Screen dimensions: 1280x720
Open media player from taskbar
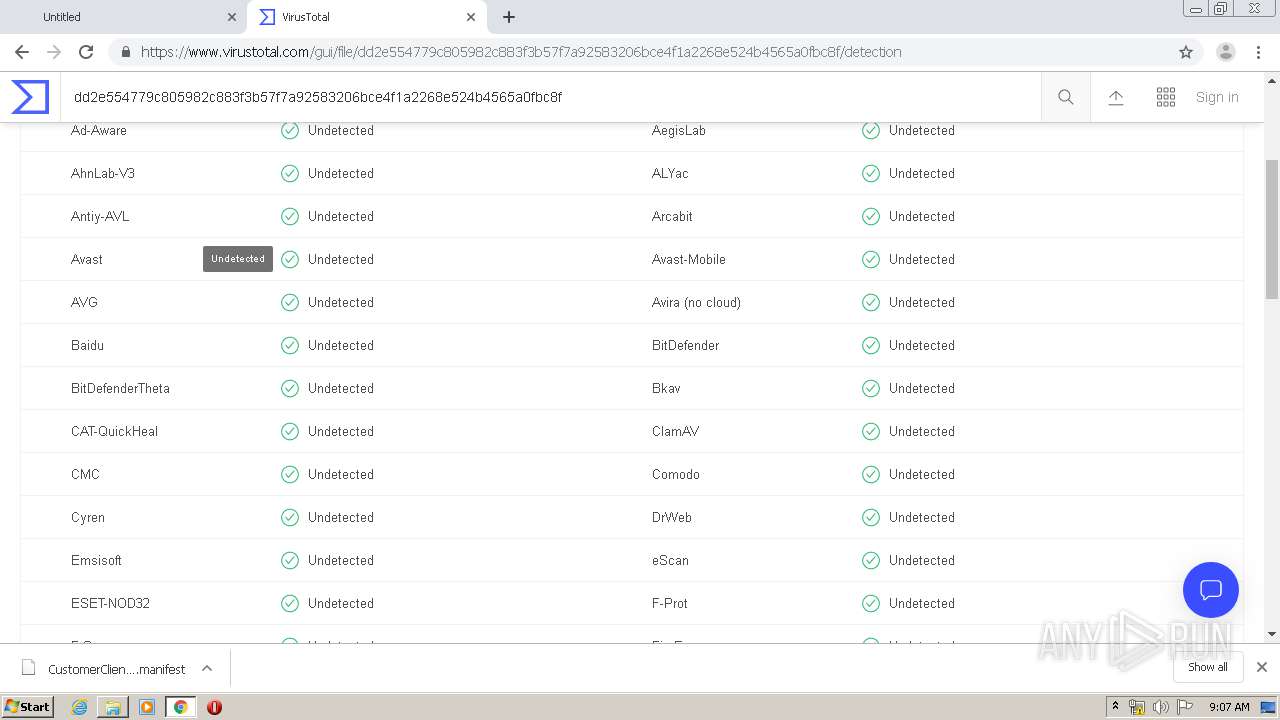coord(147,707)
